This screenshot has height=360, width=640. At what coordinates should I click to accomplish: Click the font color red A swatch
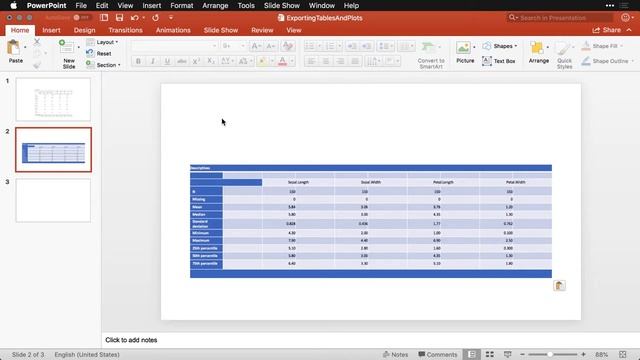tap(282, 61)
